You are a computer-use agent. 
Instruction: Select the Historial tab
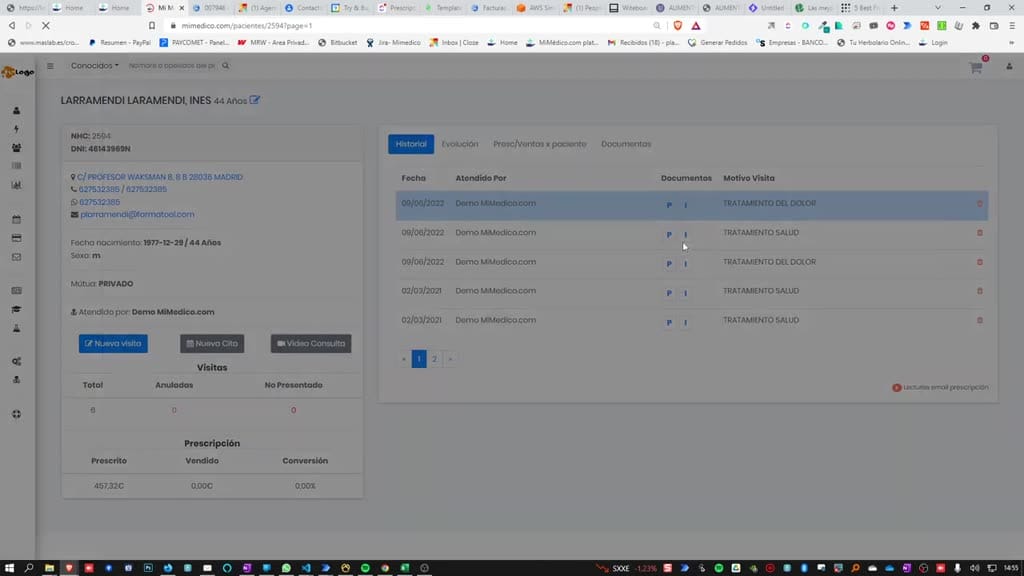click(x=411, y=144)
